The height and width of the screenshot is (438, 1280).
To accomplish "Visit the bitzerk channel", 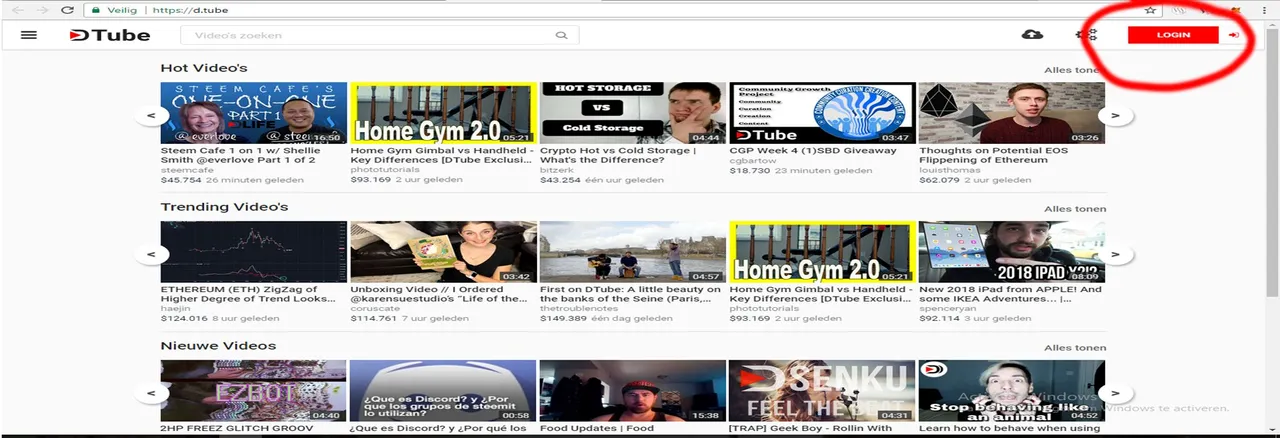I will 555,170.
